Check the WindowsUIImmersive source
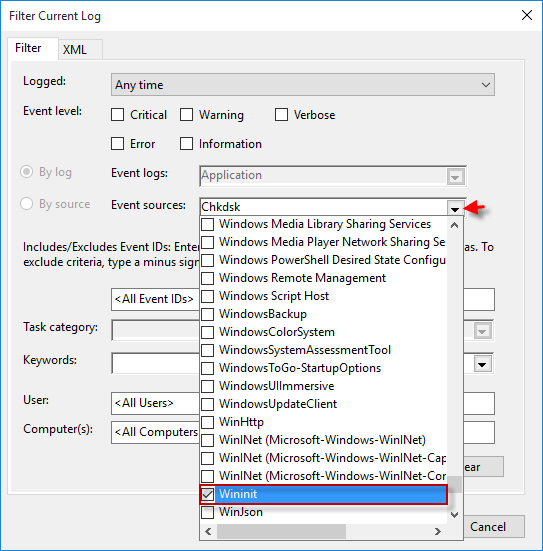Viewport: 543px width, 551px height. coord(208,386)
